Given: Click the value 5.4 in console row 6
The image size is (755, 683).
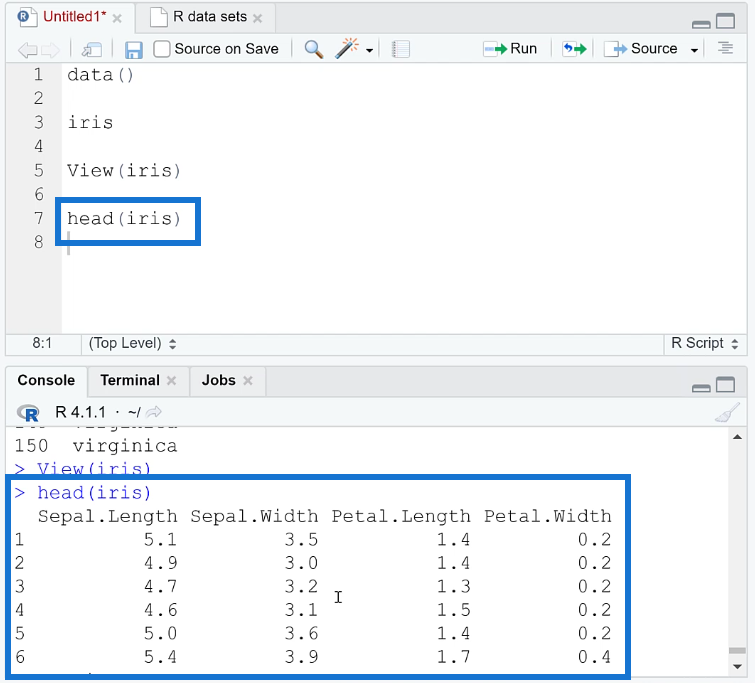Looking at the screenshot, I should point(160,657).
